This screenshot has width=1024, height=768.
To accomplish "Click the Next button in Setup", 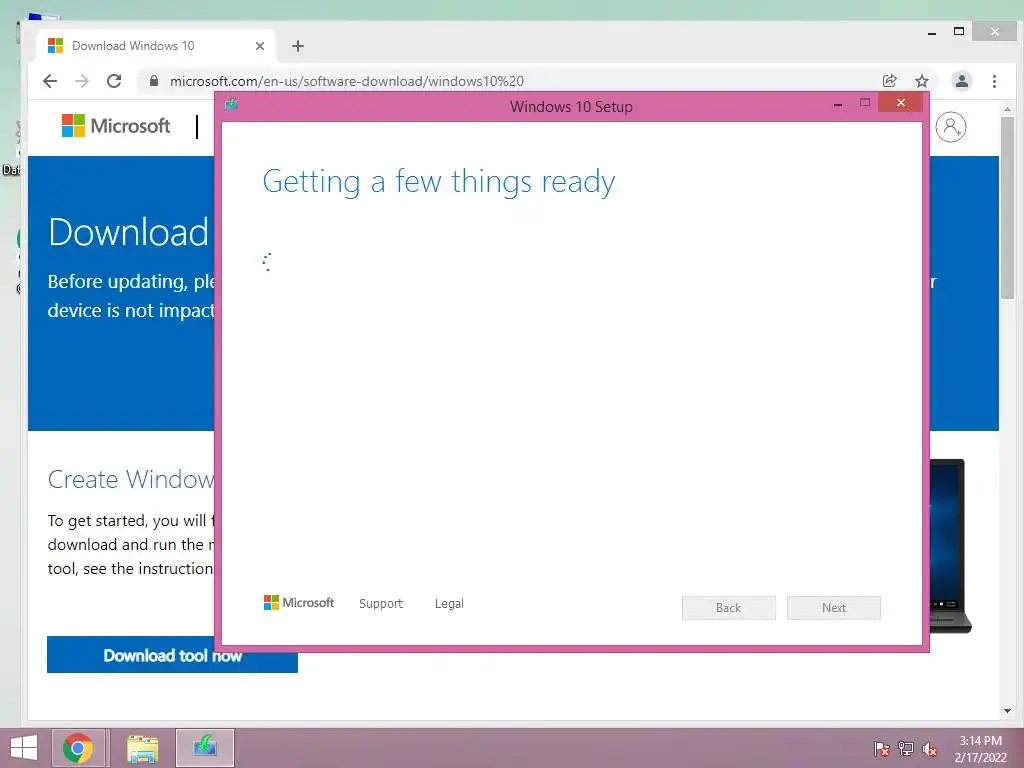I will [834, 608].
